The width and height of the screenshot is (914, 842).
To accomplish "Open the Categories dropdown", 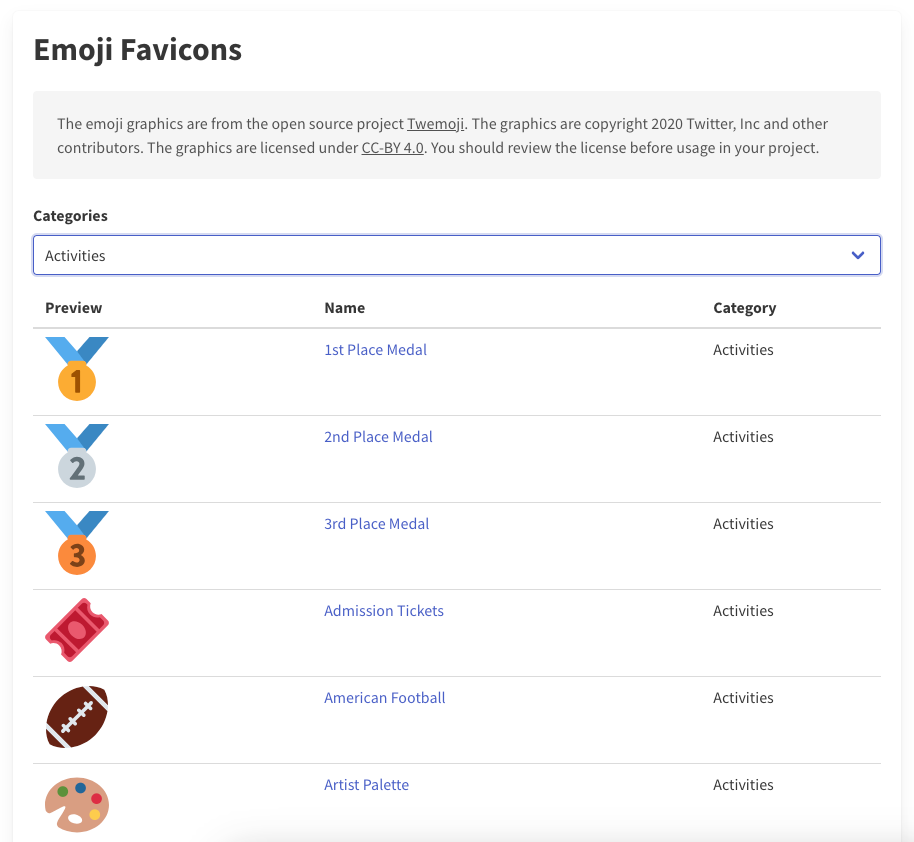I will pos(440,255).
